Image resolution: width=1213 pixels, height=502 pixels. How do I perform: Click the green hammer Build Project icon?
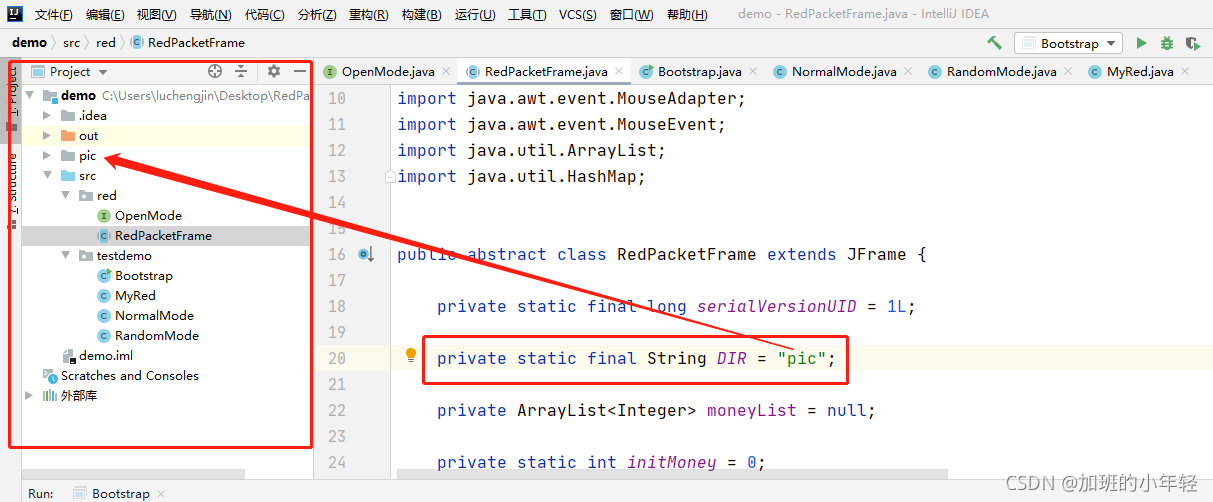pos(994,43)
